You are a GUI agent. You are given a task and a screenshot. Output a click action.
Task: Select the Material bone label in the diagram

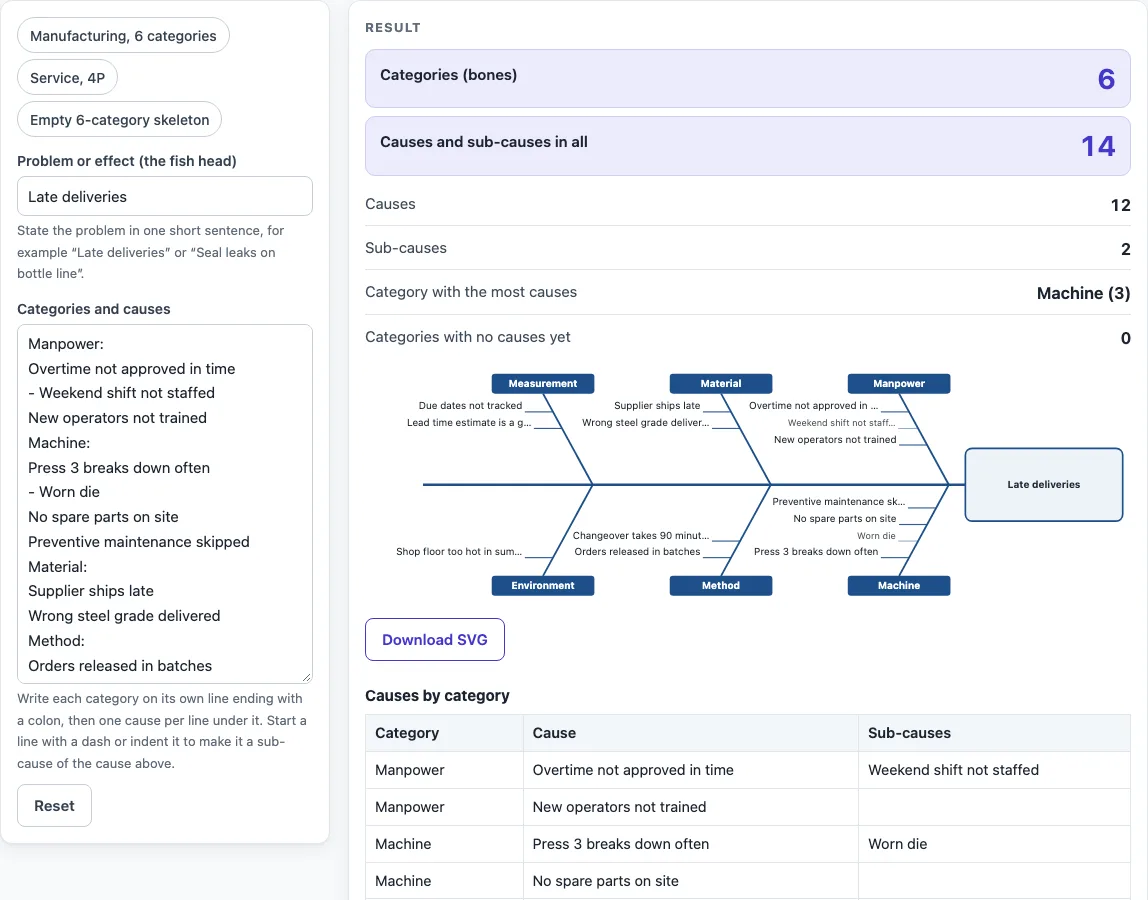tap(720, 384)
